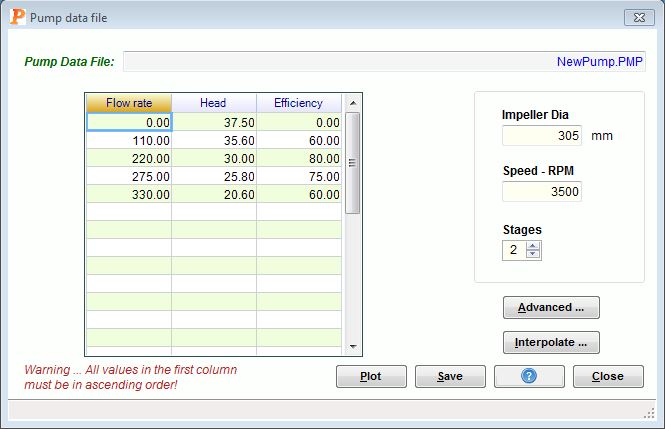Select efficiency cell 75.00
This screenshot has width=665, height=429.
[x=299, y=176]
